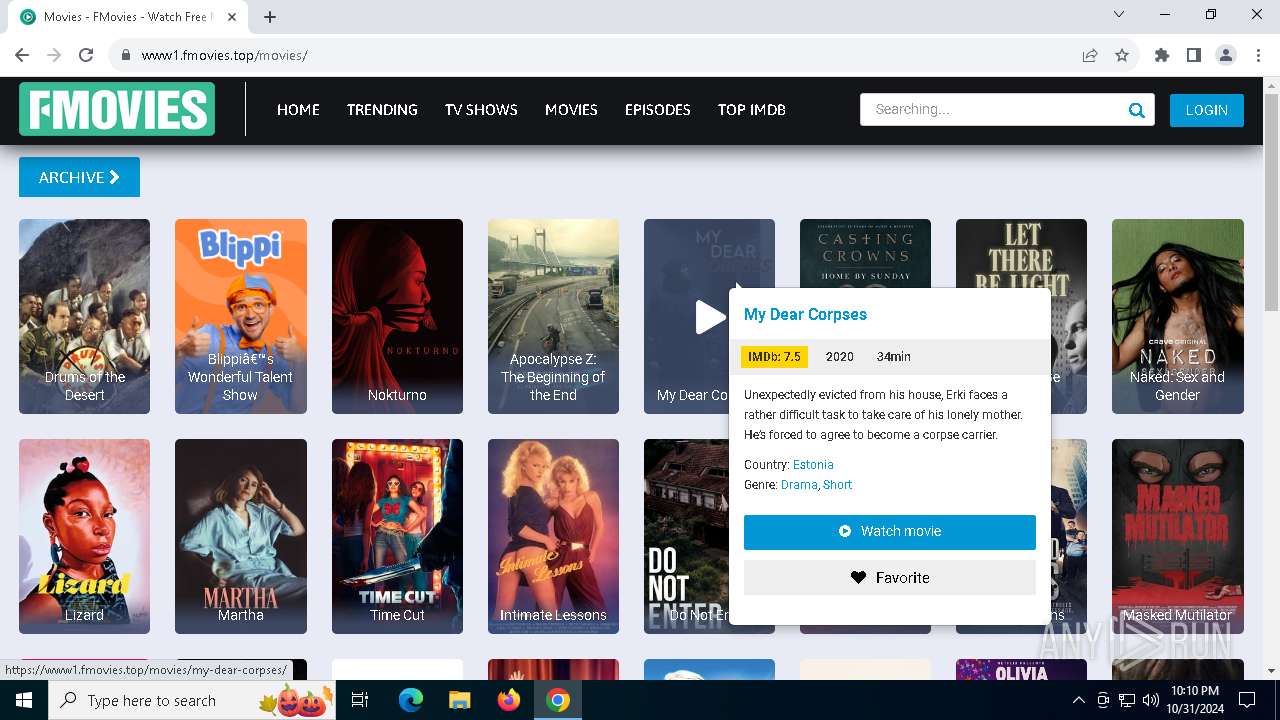Image resolution: width=1280 pixels, height=720 pixels.
Task: Open the Nokturno movie poster
Action: 397,316
